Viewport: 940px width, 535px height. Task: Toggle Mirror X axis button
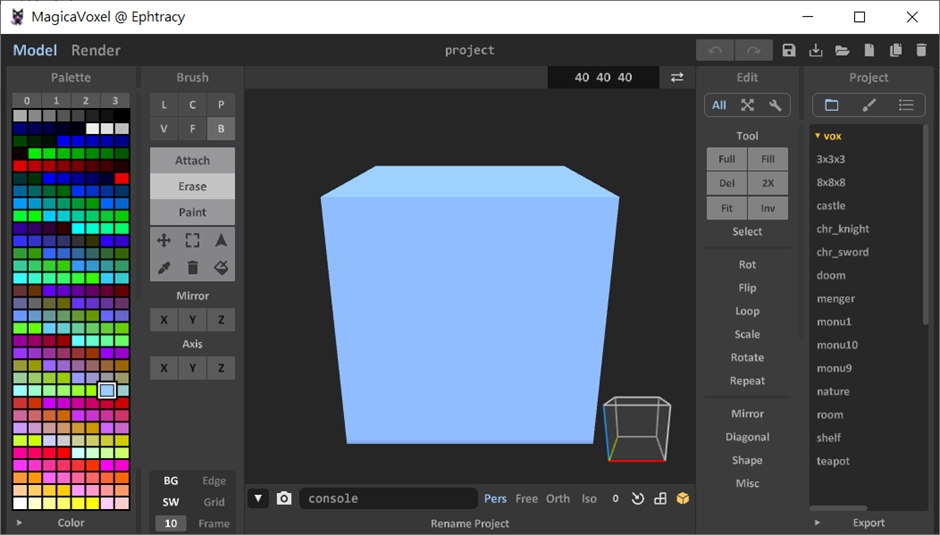pyautogui.click(x=164, y=320)
